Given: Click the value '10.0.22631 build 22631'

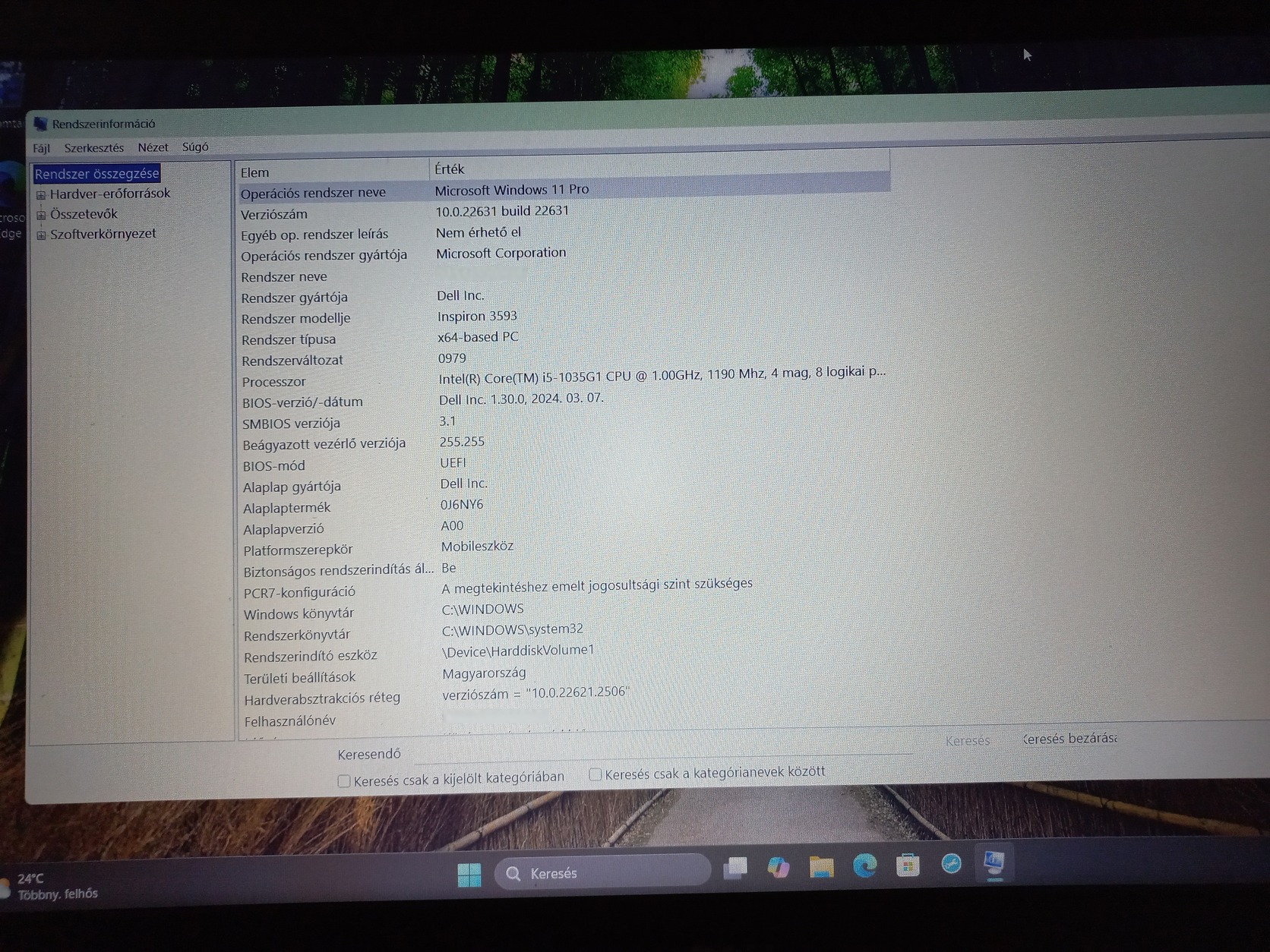Looking at the screenshot, I should (x=502, y=211).
